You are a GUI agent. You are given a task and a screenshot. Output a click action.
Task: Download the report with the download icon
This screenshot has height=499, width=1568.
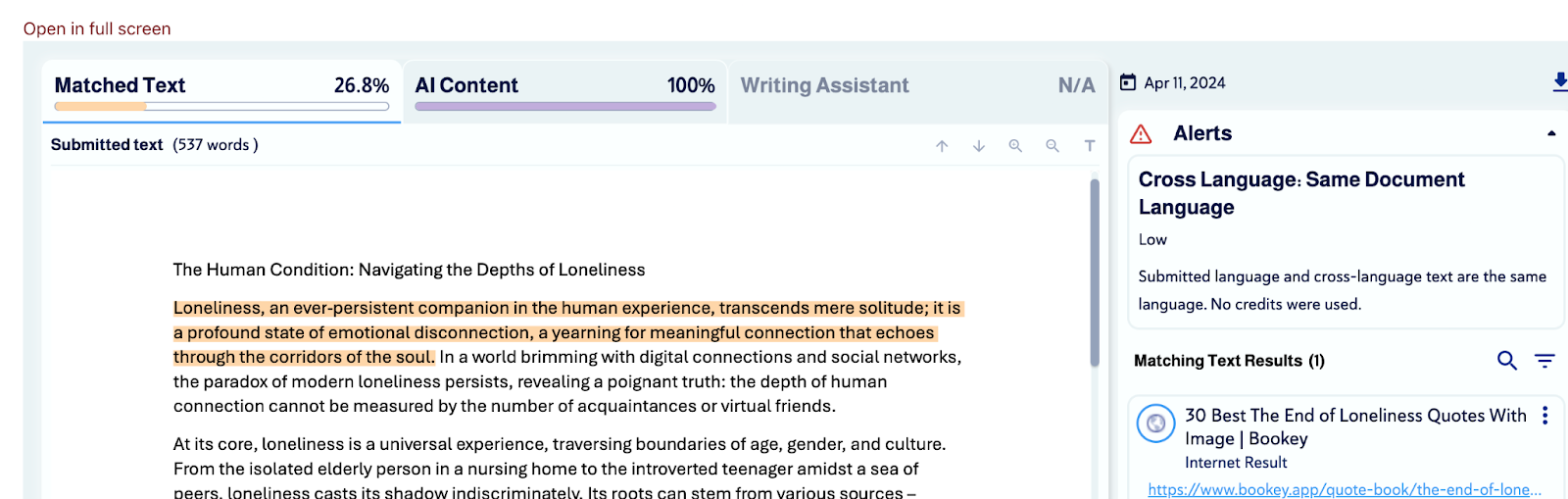point(1559,82)
